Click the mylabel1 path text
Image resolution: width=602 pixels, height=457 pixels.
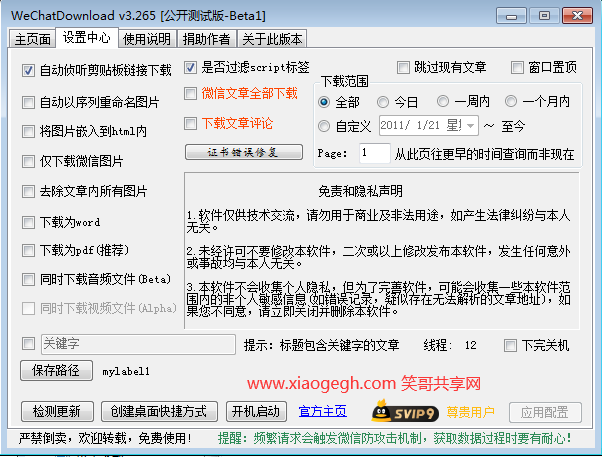126,371
